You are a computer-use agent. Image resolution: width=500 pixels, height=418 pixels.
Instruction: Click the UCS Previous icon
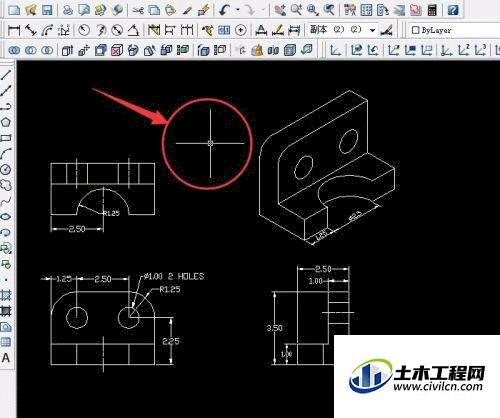pyautogui.click(x=373, y=50)
